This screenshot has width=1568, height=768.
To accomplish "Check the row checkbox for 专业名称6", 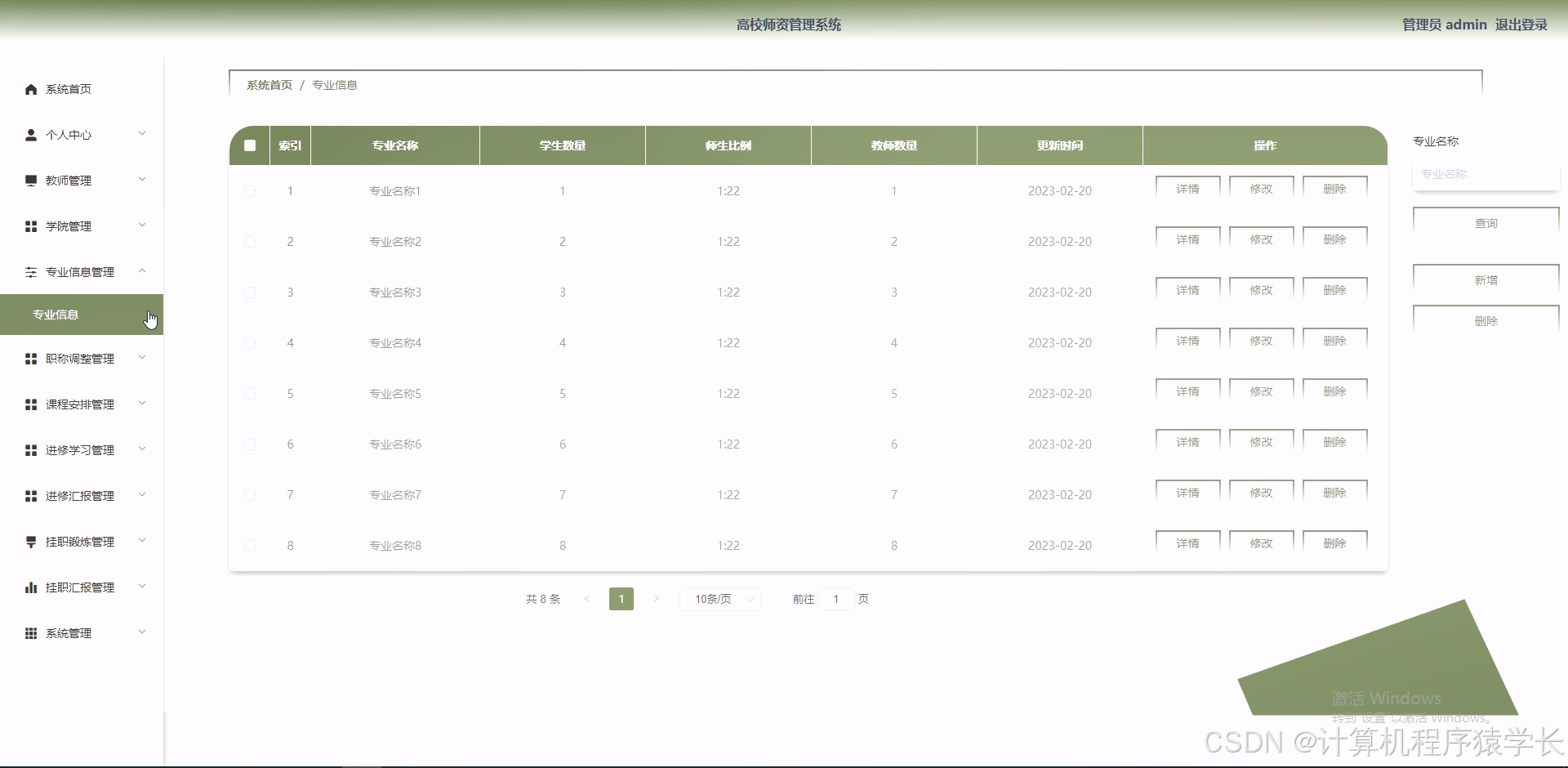I will [250, 444].
